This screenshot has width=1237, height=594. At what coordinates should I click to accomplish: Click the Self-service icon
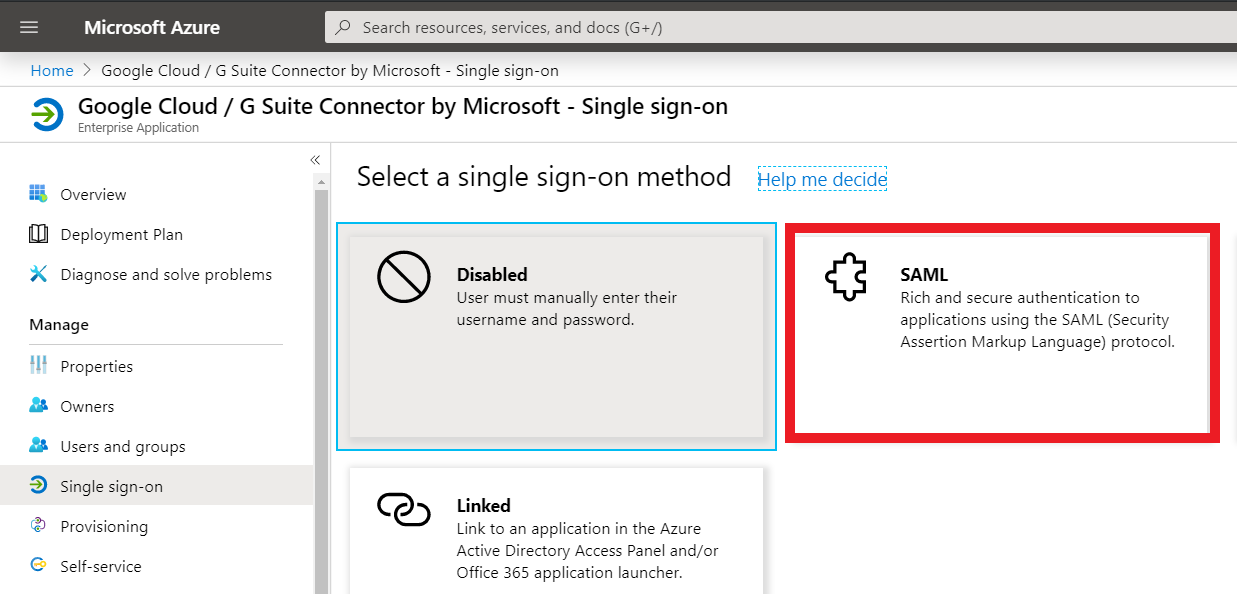click(x=39, y=566)
